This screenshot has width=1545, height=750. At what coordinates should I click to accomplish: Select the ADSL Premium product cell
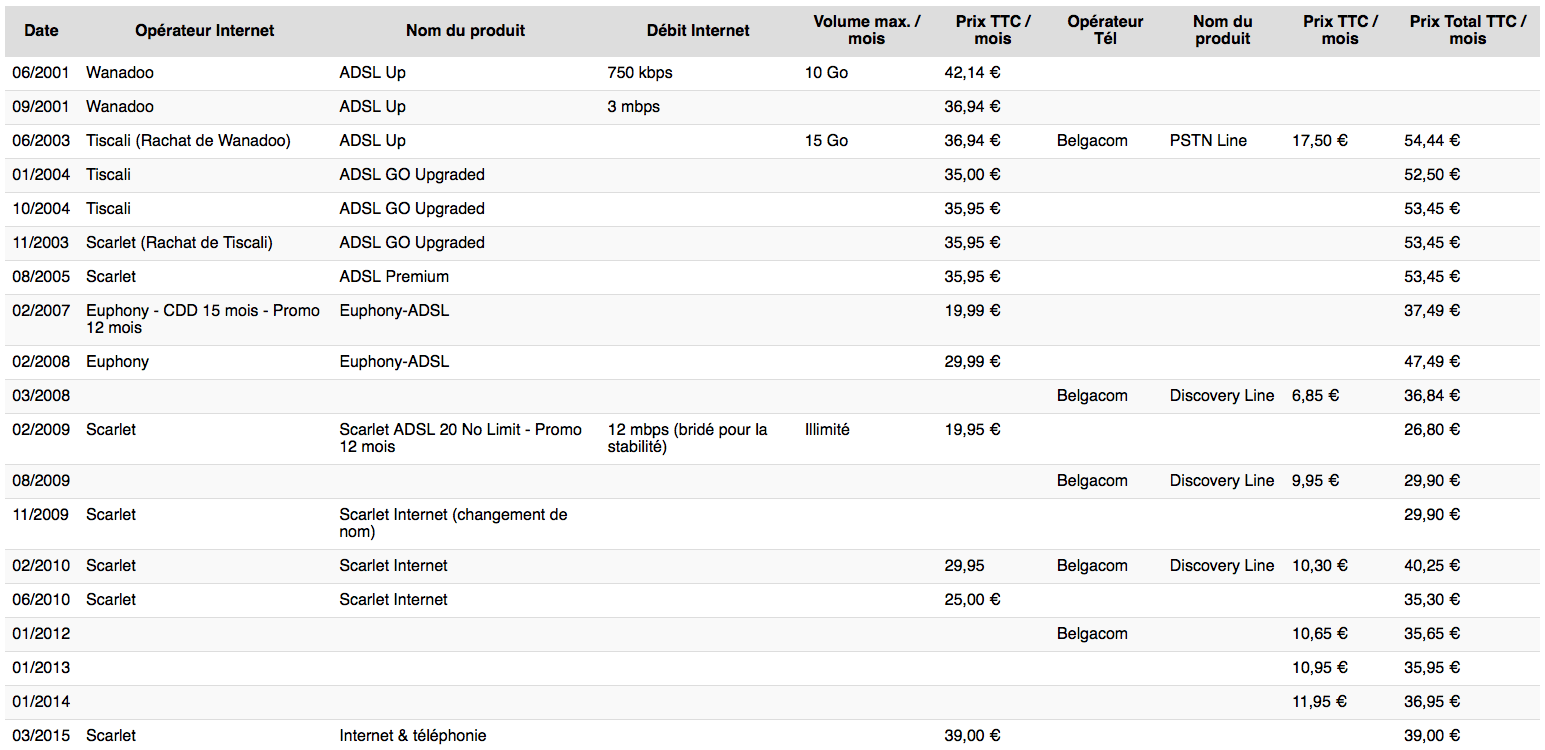pyautogui.click(x=394, y=277)
